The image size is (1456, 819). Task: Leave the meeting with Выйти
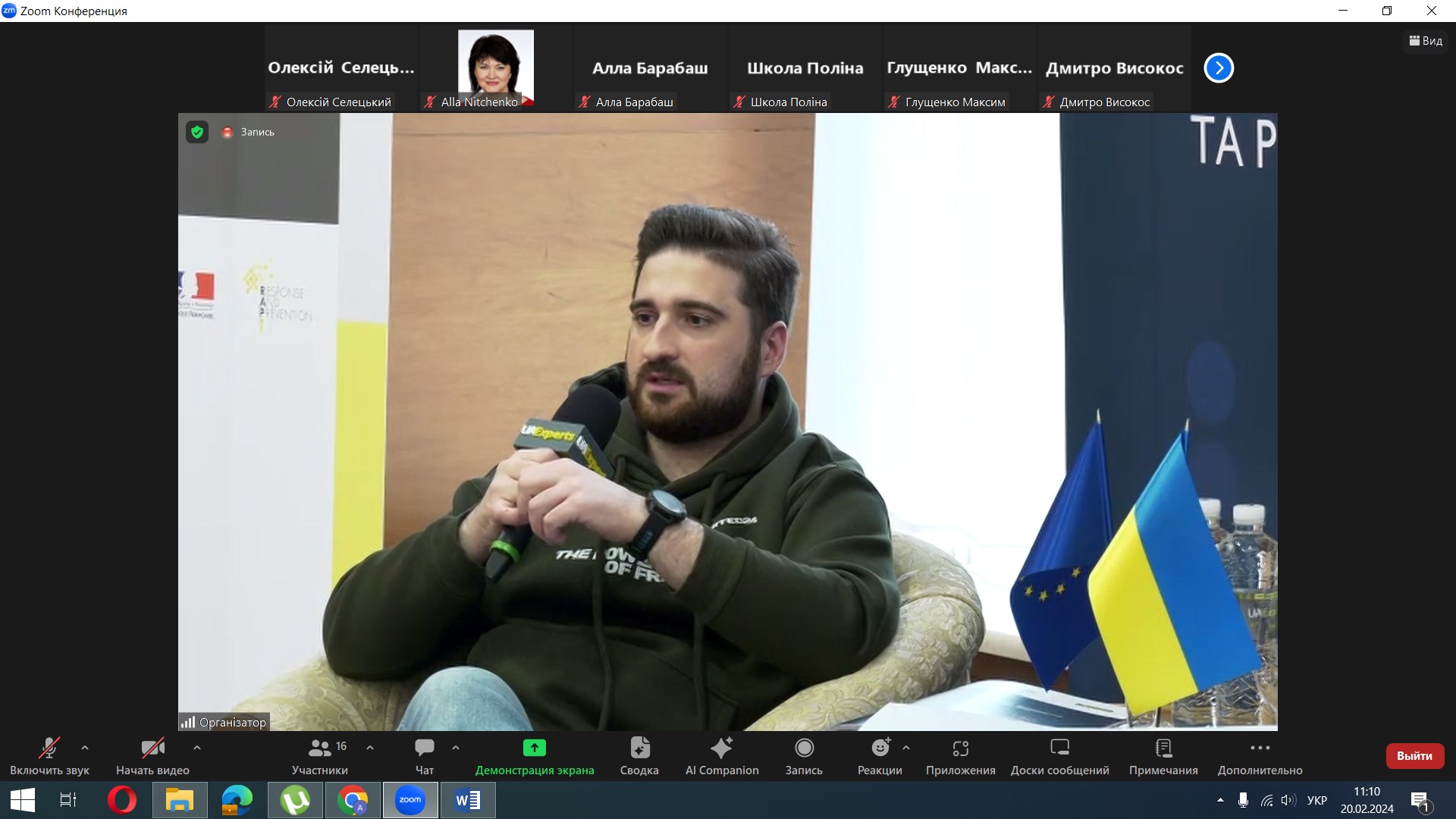(1414, 756)
